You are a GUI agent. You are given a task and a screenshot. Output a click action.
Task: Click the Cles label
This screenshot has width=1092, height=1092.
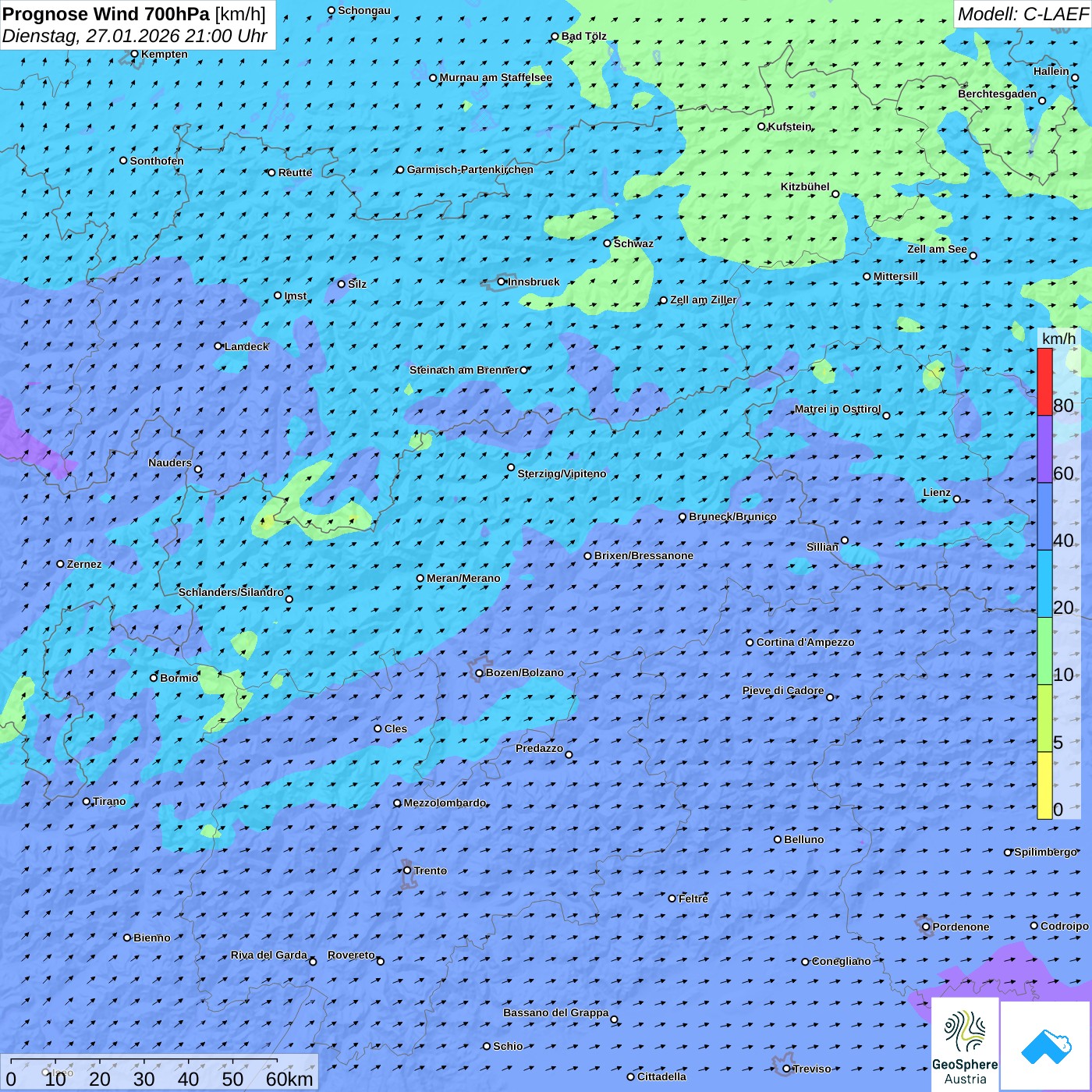pyautogui.click(x=395, y=729)
